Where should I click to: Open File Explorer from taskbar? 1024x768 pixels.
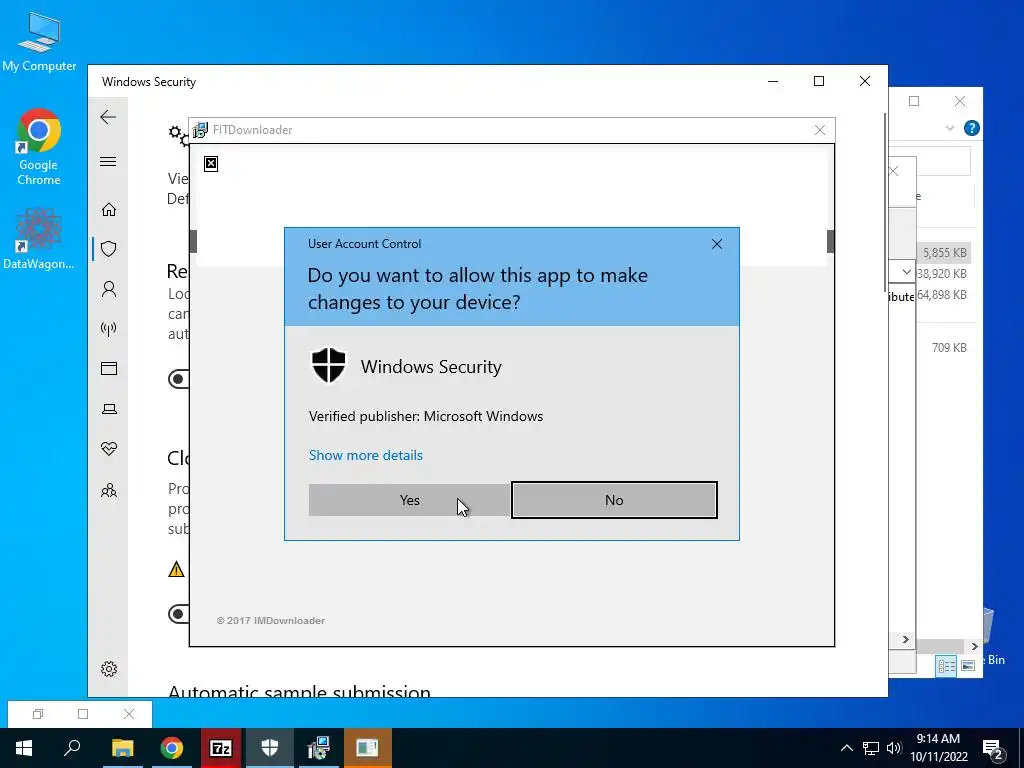pyautogui.click(x=122, y=748)
